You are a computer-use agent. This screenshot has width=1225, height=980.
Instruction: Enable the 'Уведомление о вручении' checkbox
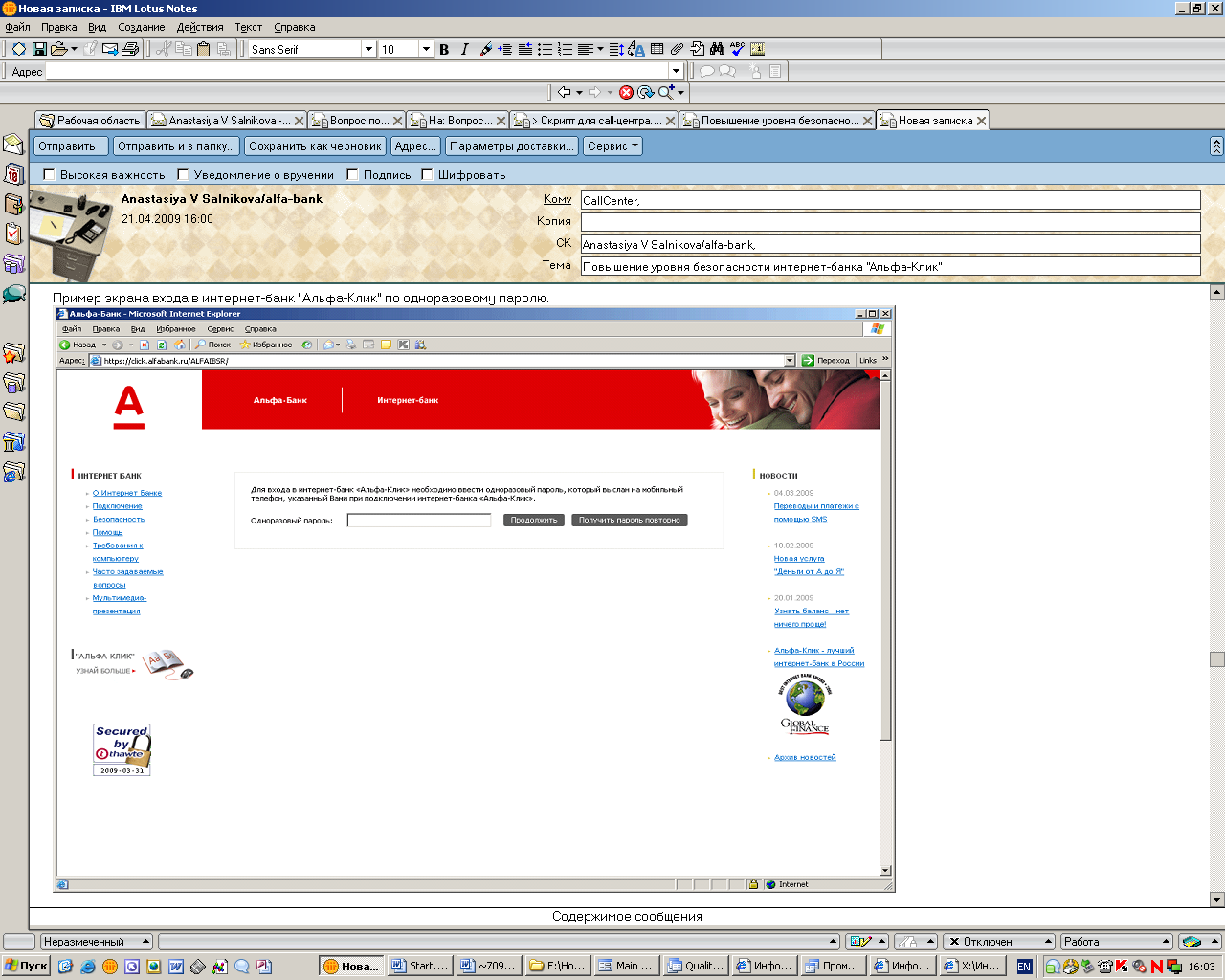pos(184,175)
